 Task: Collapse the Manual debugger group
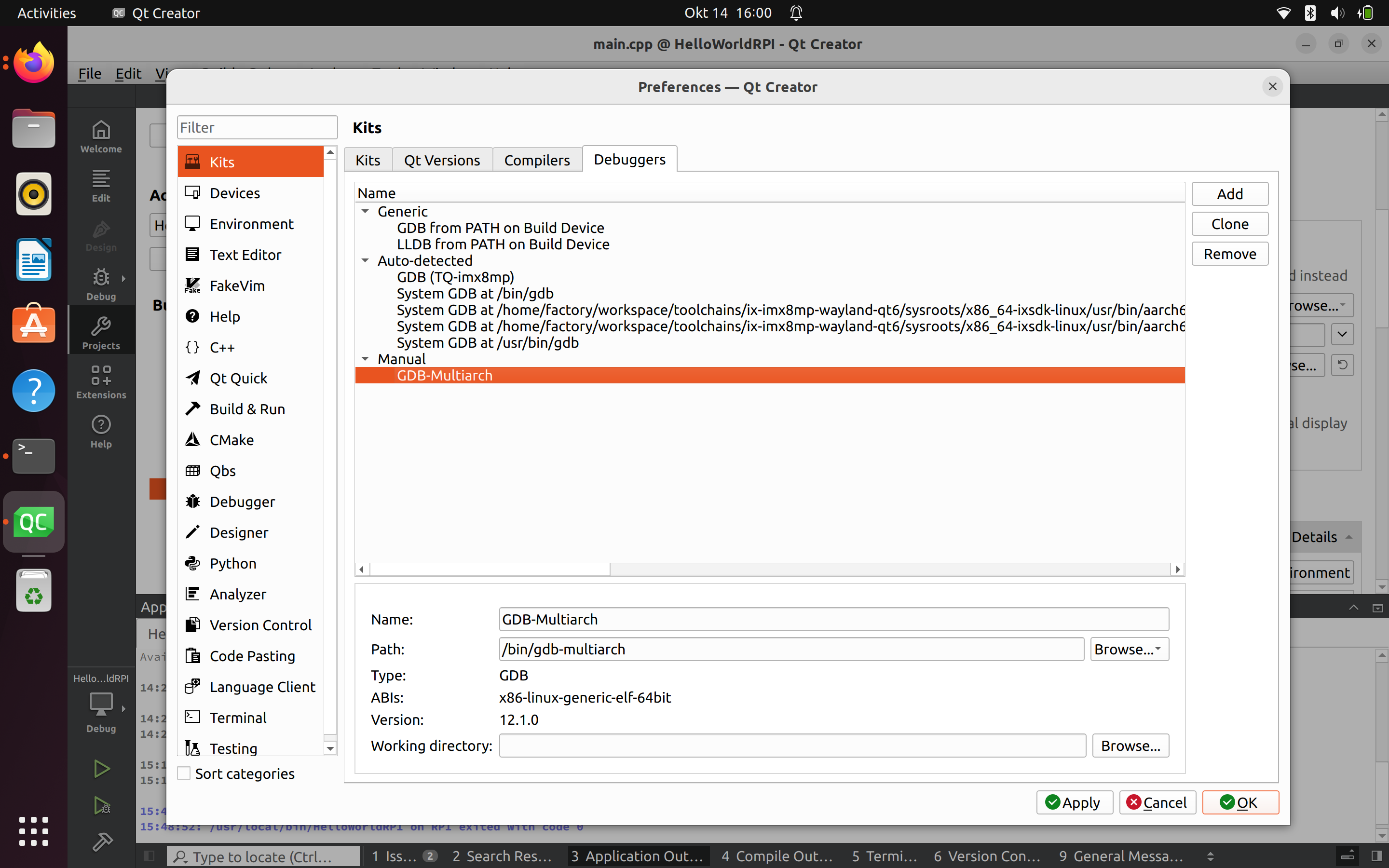[x=365, y=359]
